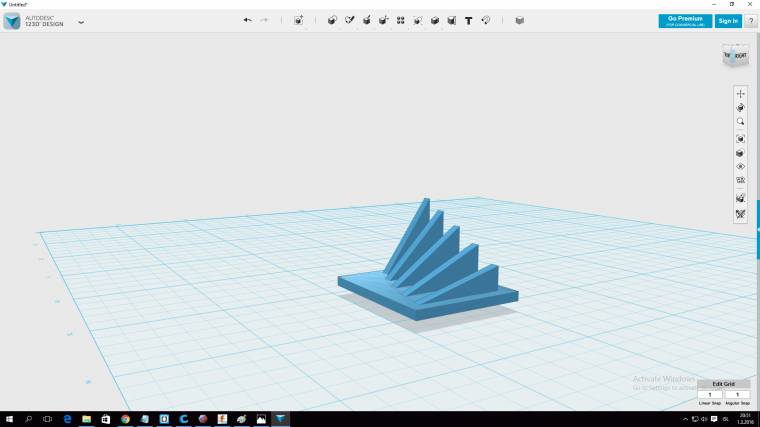The height and width of the screenshot is (427, 760).
Task: Open the Combine tools menu
Action: 435,20
